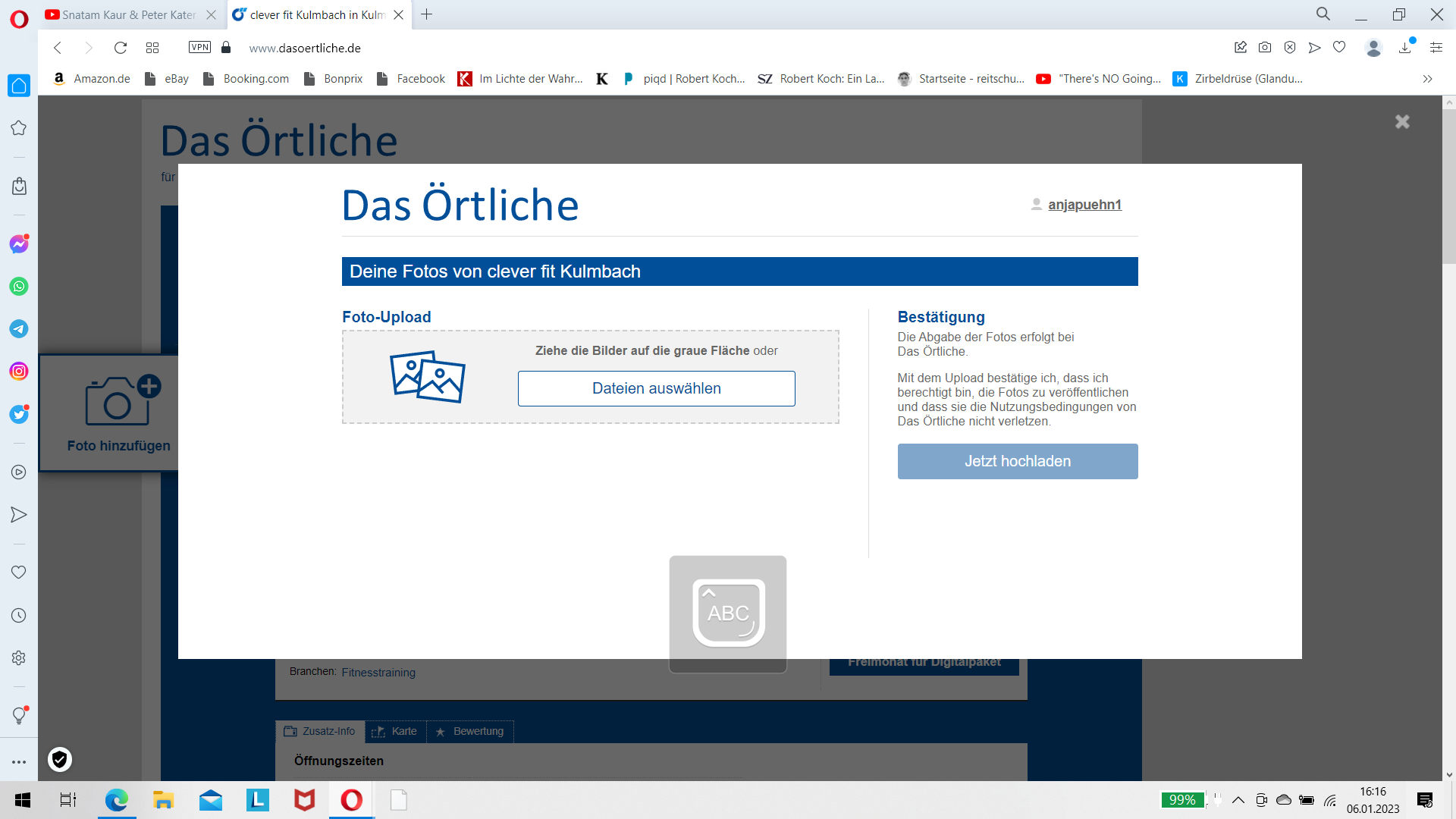The height and width of the screenshot is (819, 1456).
Task: Open lightbulb tips icon in sidebar
Action: 19,715
